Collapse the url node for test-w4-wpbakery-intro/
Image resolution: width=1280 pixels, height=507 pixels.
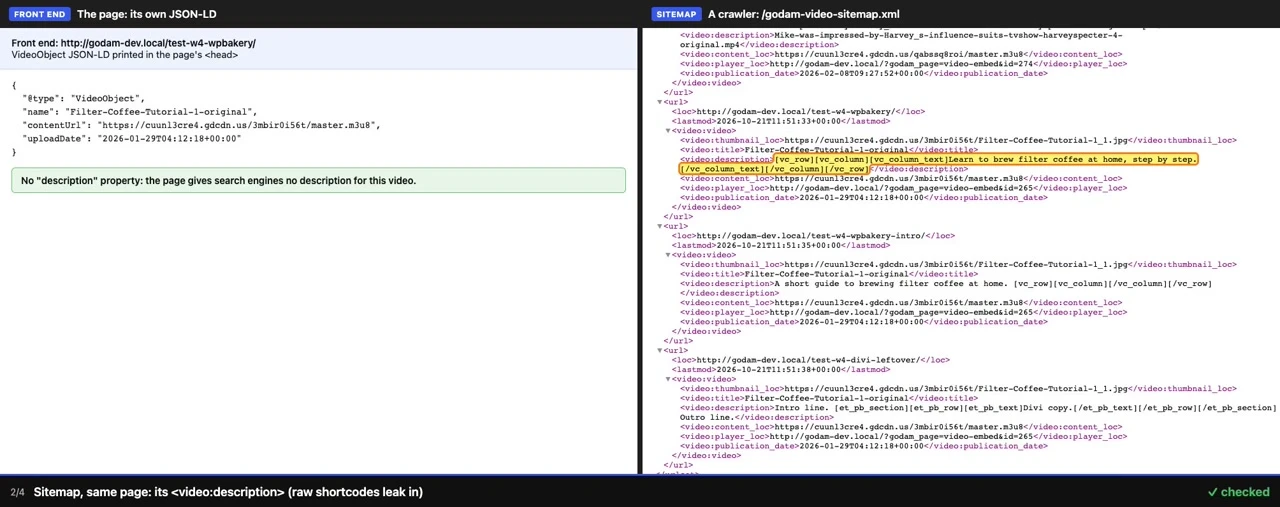[x=660, y=226]
